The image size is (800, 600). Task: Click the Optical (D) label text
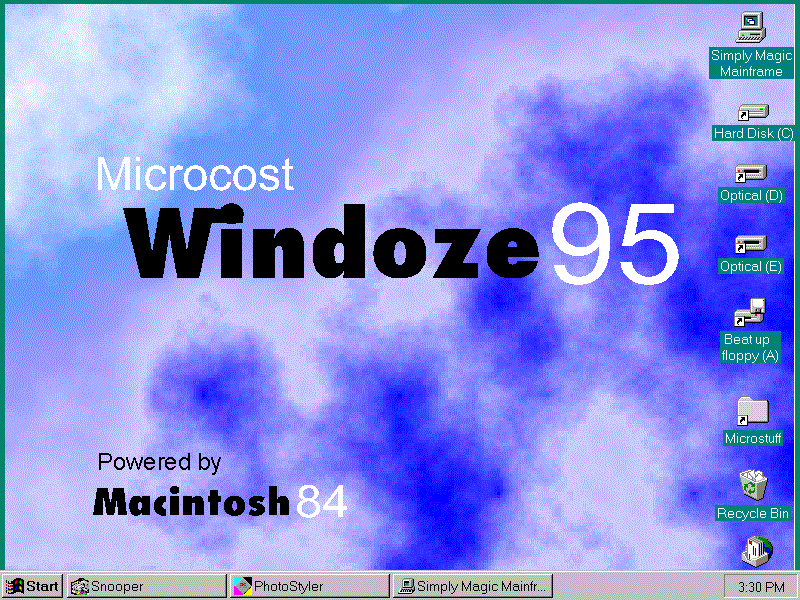tap(751, 195)
